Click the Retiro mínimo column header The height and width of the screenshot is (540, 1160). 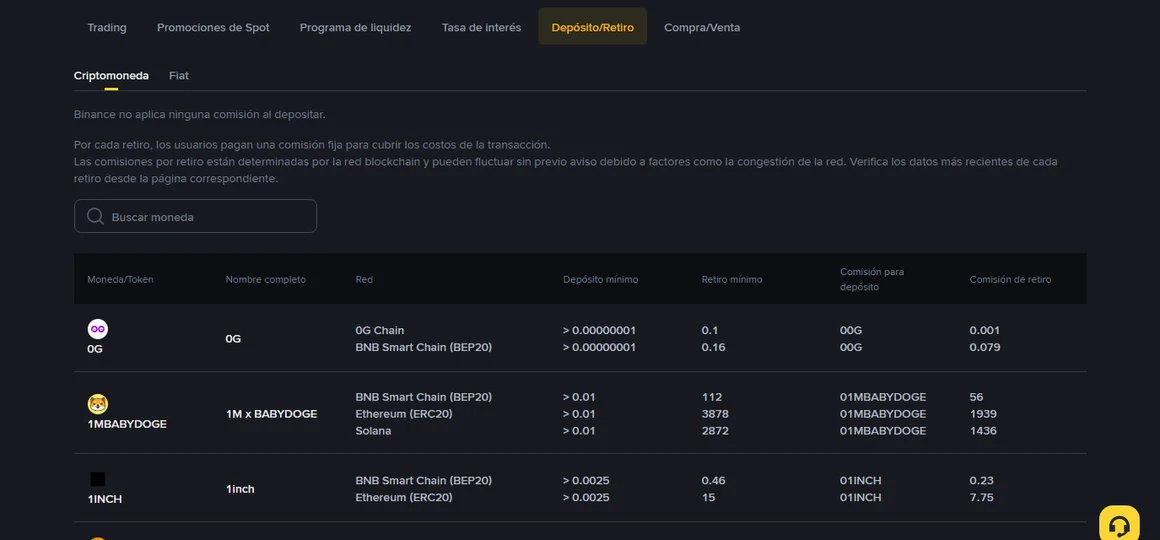[x=732, y=280]
